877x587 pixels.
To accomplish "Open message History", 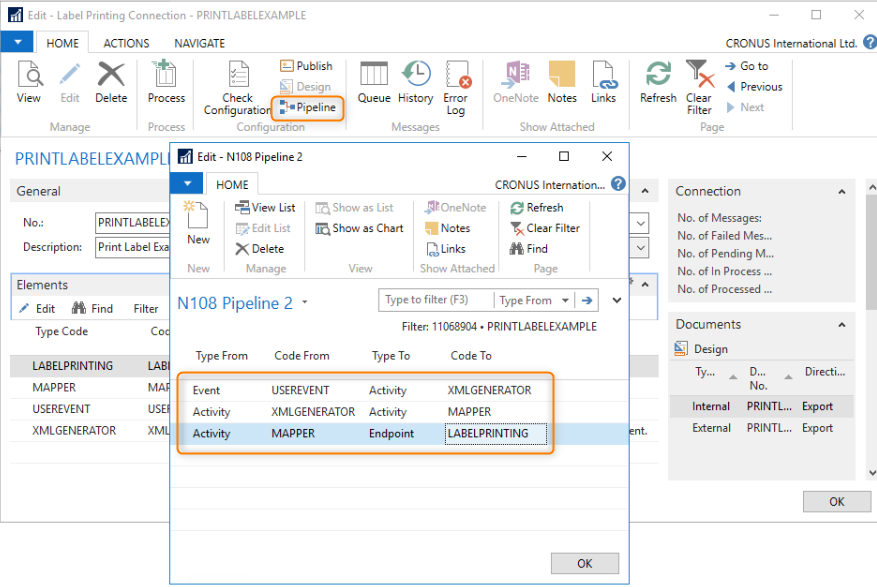I will pyautogui.click(x=416, y=82).
